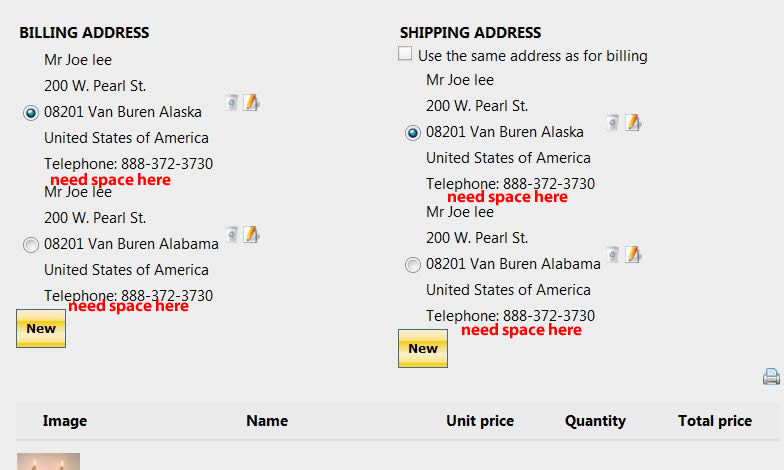784x470 pixels.
Task: Delete the Alaska billing address
Action: (x=232, y=102)
